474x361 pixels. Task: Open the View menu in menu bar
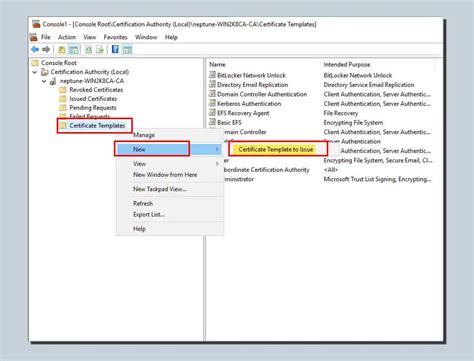(x=90, y=37)
